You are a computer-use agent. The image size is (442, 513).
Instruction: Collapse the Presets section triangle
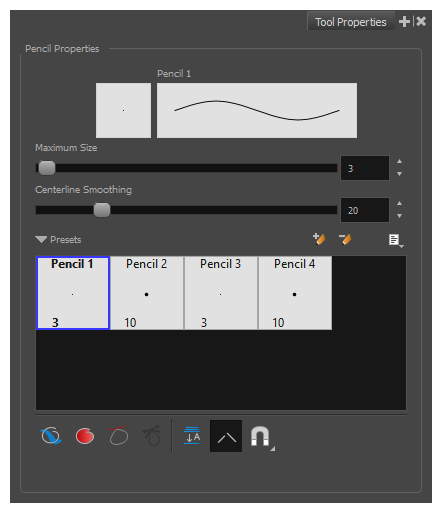tap(41, 240)
